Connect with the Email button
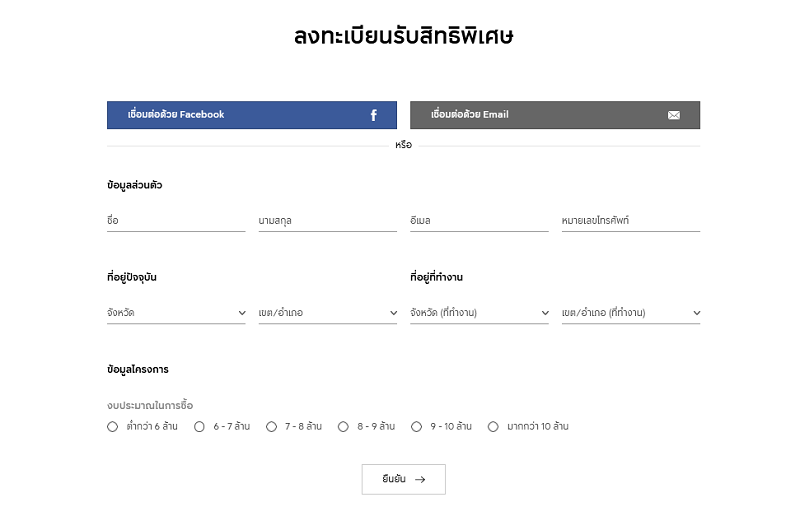The image size is (800, 516). 555,115
